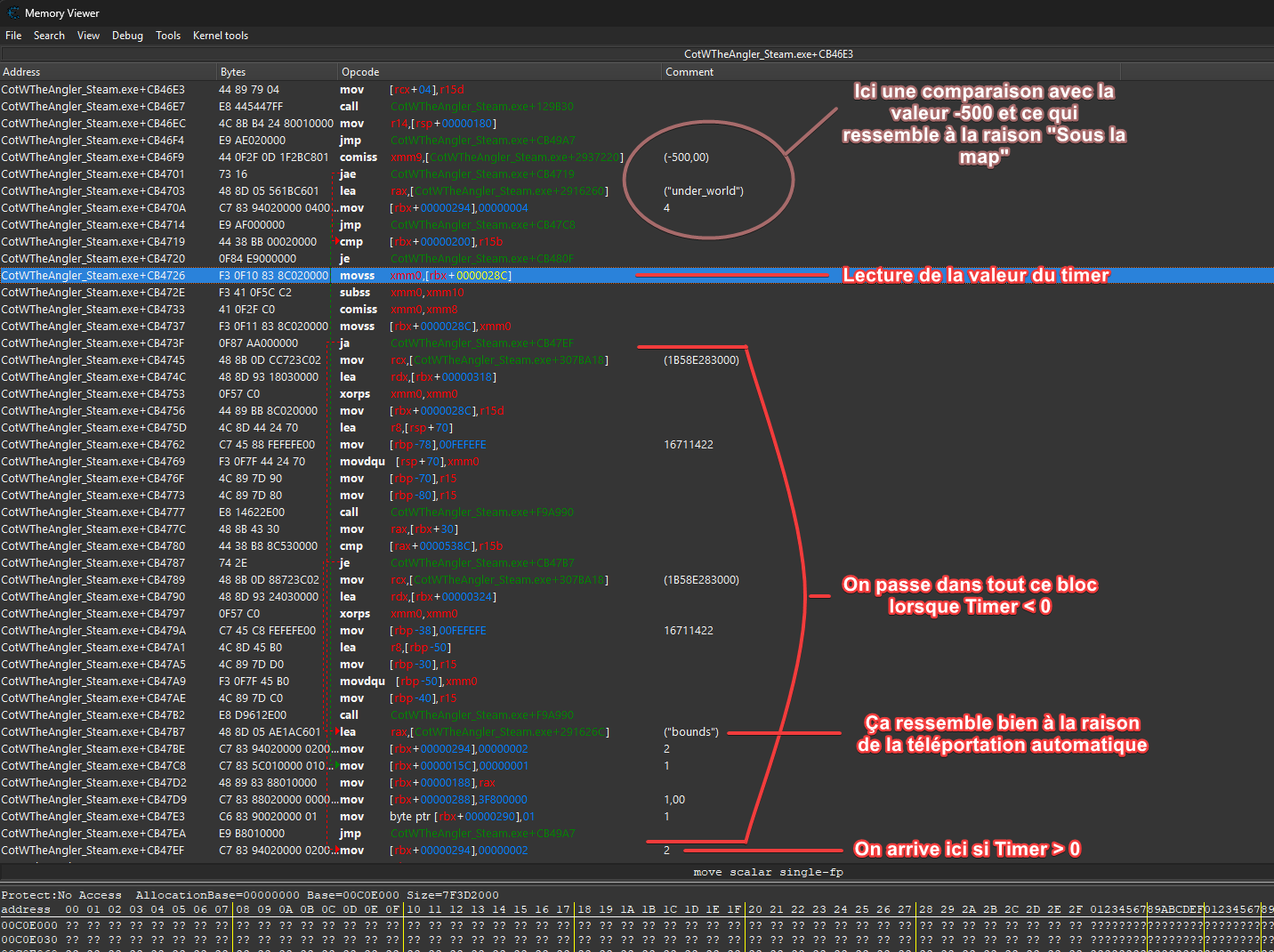Click the ja opcode at CB473F
This screenshot has height=952, width=1274.
tap(344, 343)
